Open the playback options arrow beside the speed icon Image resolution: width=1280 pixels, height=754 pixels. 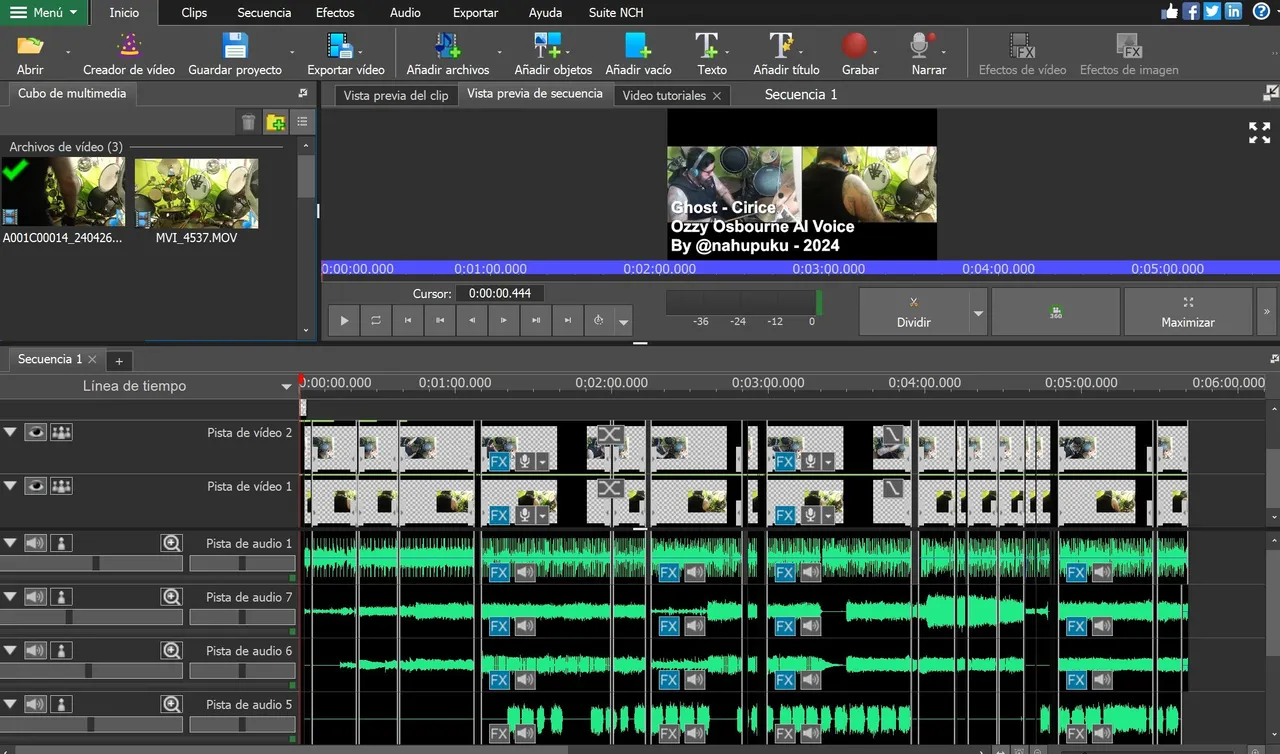pyautogui.click(x=624, y=322)
